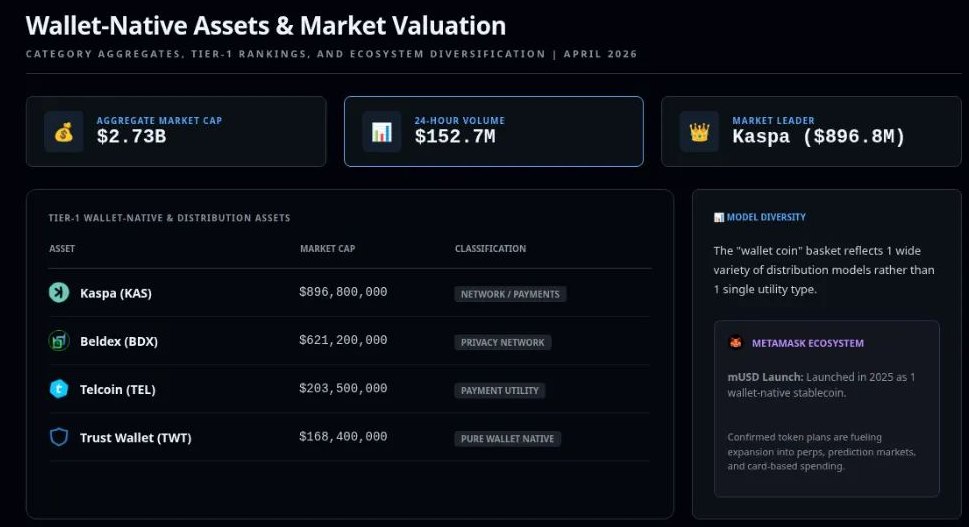Select the Network / Payments classification tag

coord(511,294)
